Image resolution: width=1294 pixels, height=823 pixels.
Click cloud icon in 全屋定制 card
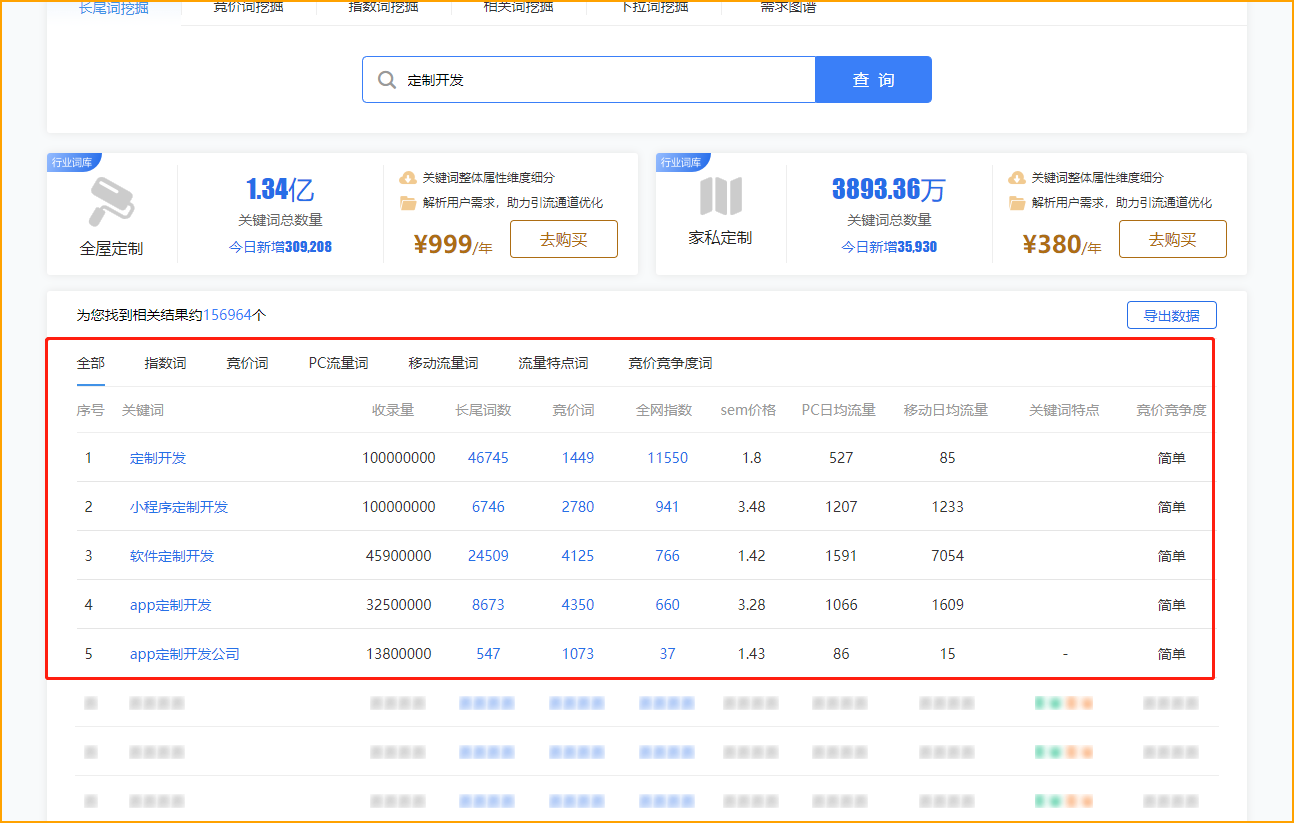click(x=408, y=178)
